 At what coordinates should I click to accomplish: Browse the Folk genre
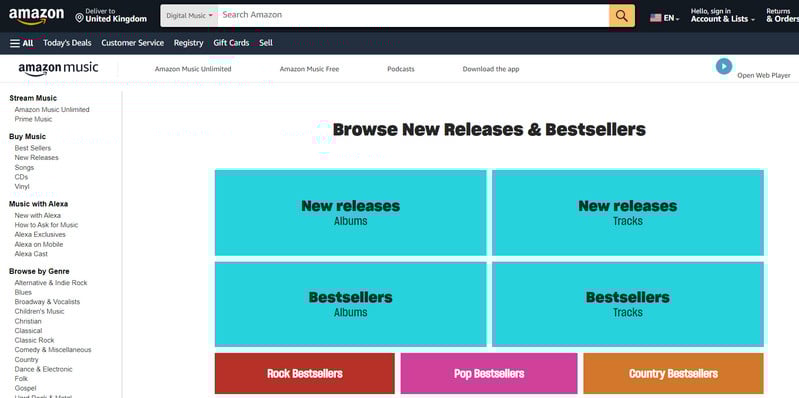21,379
